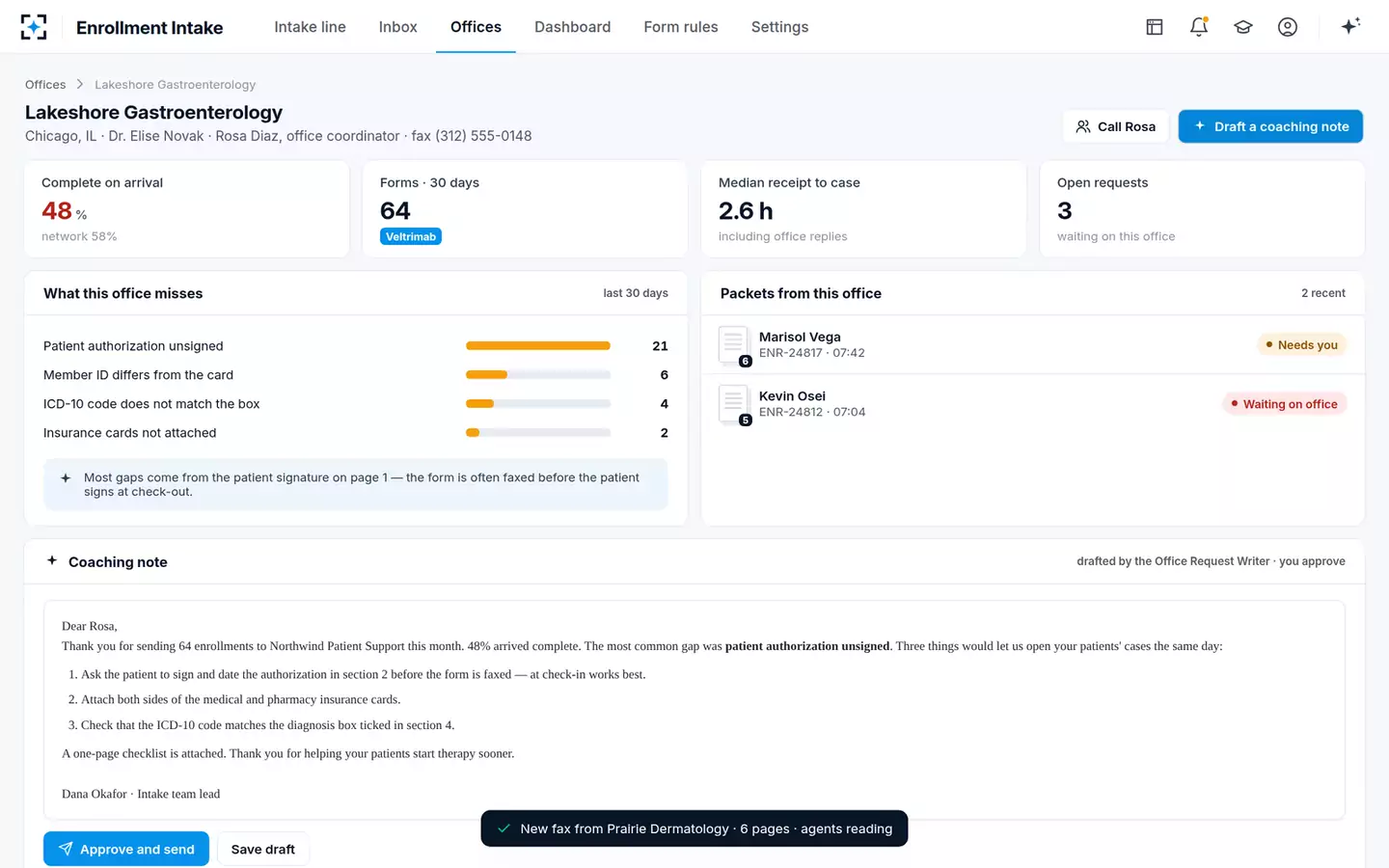Click the checkmark icon in the fax toast
This screenshot has width=1389, height=868.
[x=504, y=828]
